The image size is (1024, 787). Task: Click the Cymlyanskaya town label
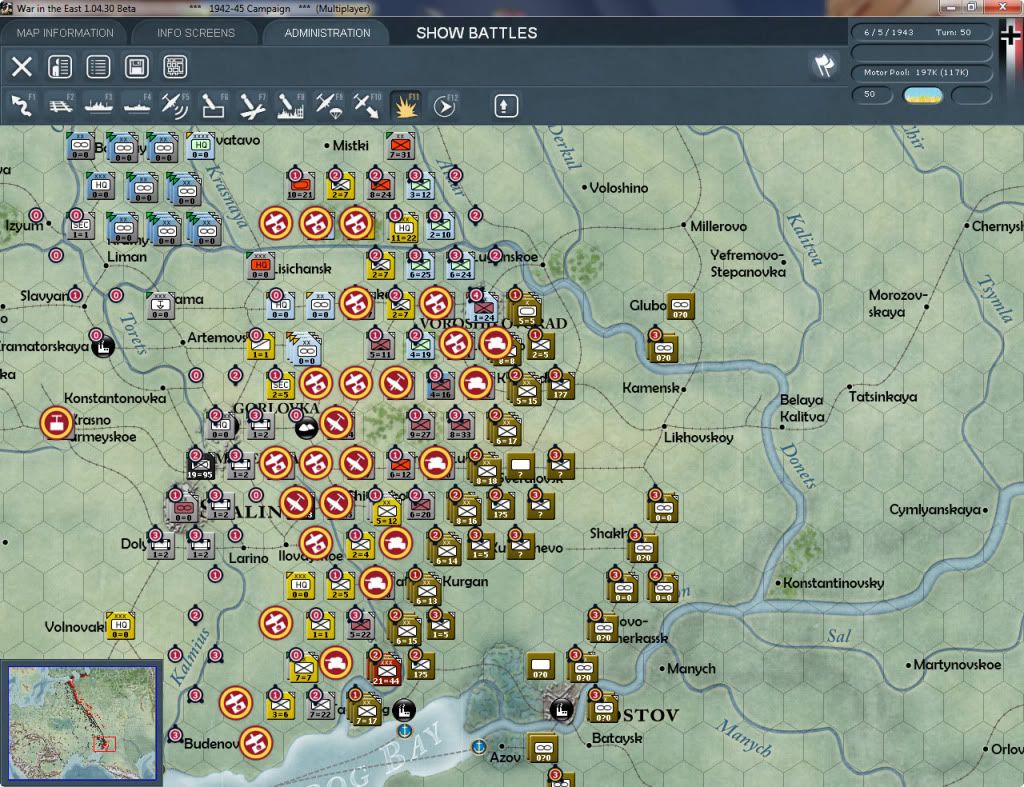pos(935,509)
